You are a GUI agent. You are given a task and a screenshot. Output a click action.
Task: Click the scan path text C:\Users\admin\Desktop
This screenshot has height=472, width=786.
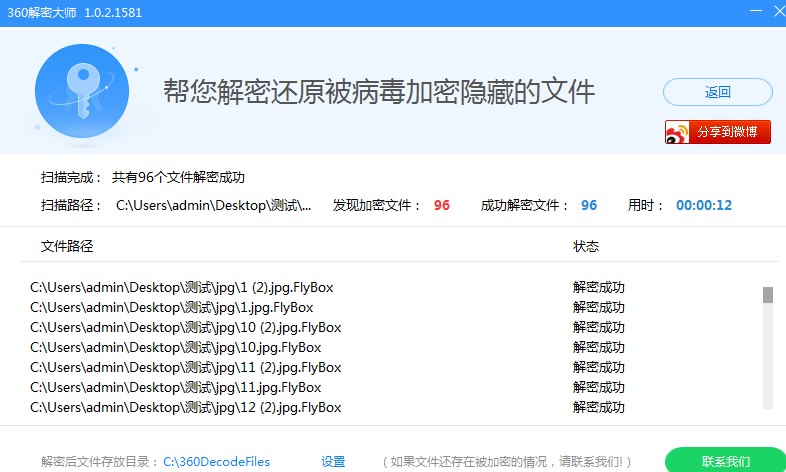[x=213, y=205]
